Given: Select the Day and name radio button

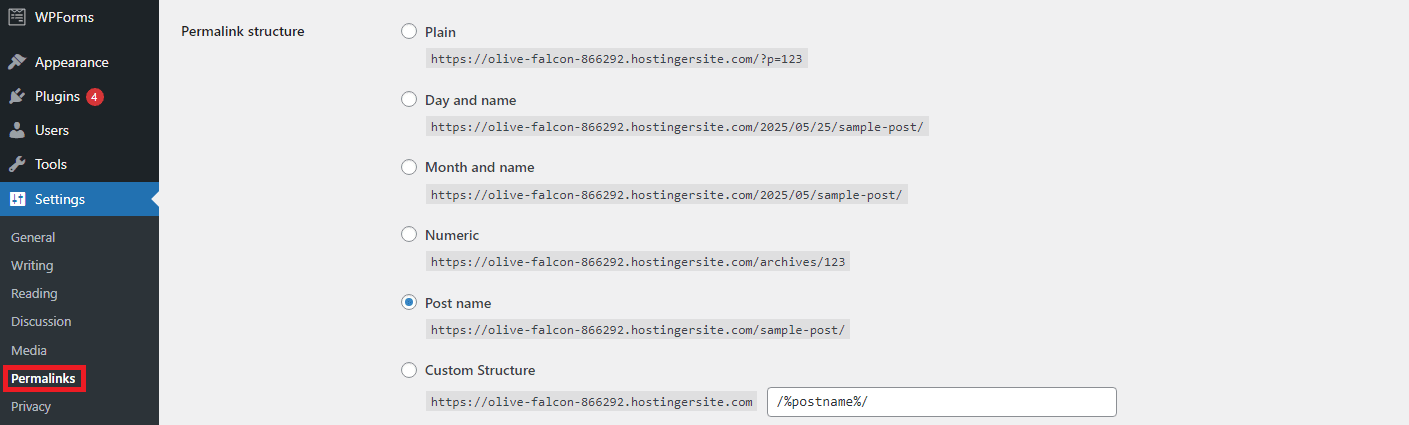Looking at the screenshot, I should coord(409,100).
